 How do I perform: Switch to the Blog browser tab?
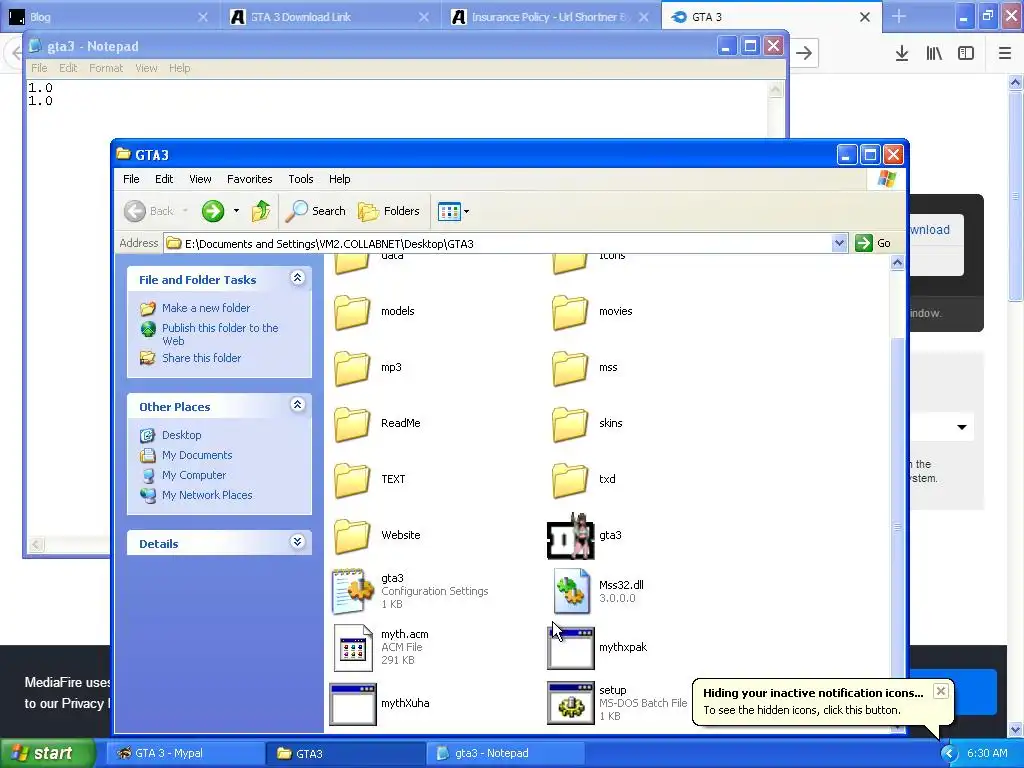109,17
